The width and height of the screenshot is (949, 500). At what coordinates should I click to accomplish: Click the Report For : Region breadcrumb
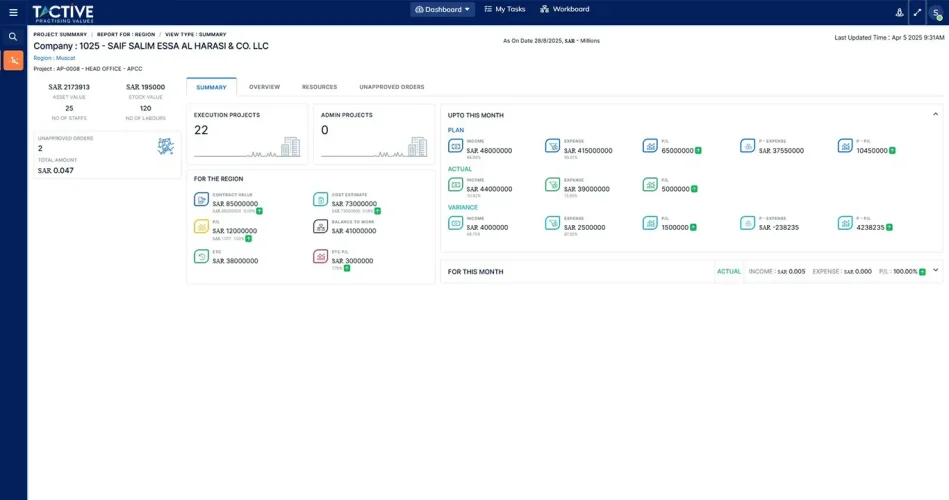point(126,35)
